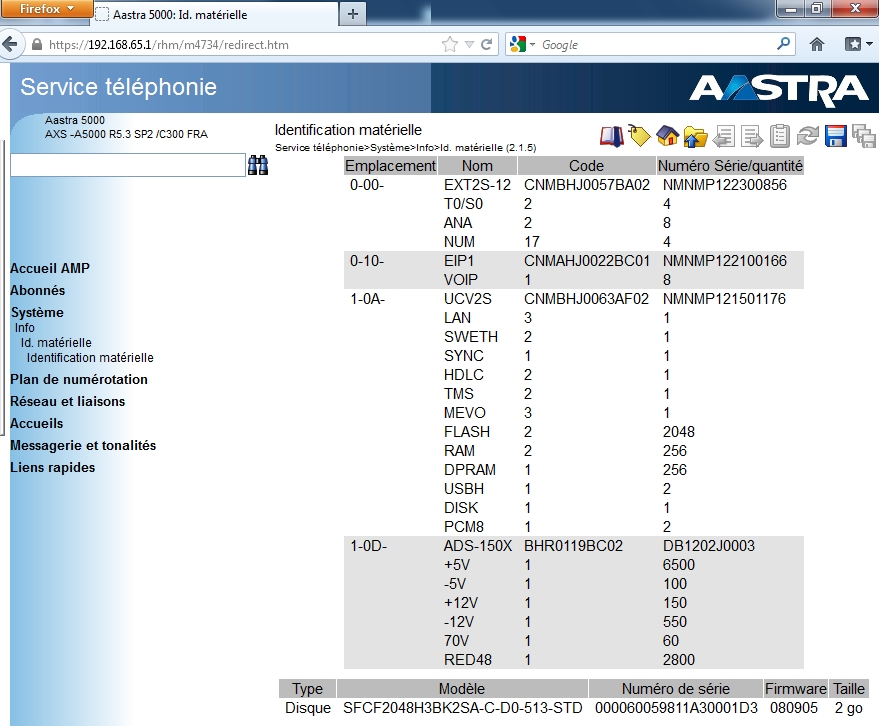Click disk model SFCF2048H3BK2SA-C-D0-513-STD
Screen dimensions: 879x726
pyautogui.click(x=462, y=708)
